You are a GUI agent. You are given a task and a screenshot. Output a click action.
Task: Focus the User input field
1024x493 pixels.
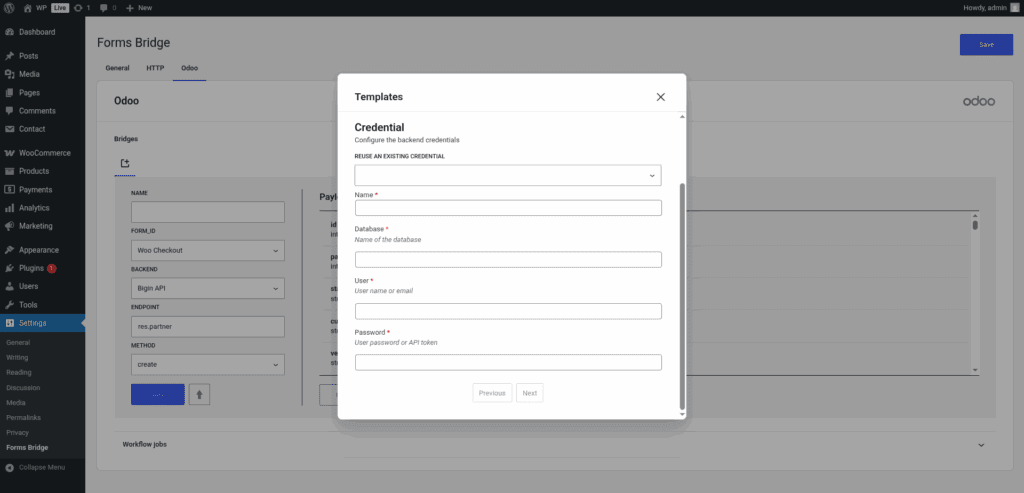[x=508, y=311]
